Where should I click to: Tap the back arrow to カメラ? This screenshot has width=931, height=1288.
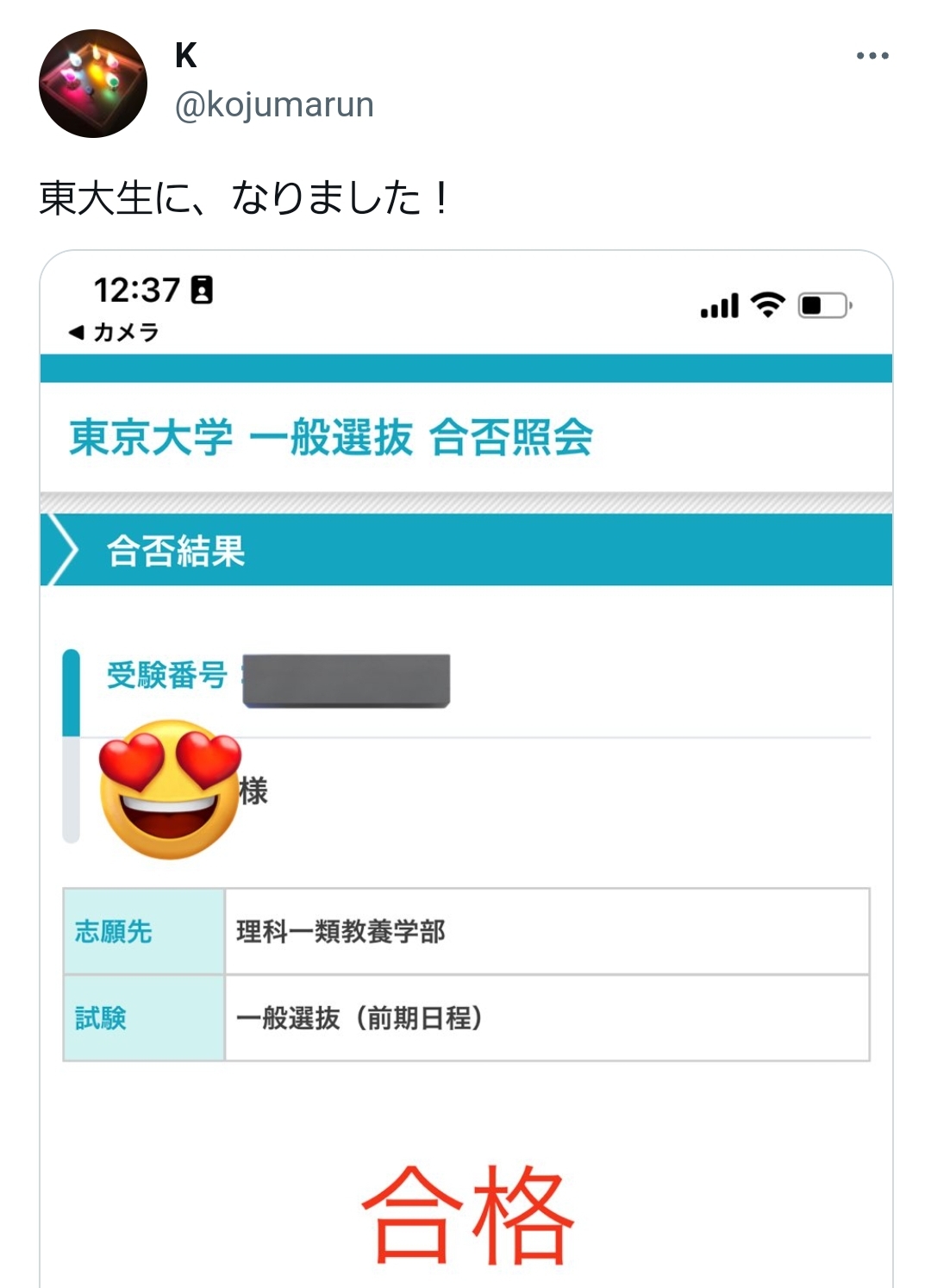[x=78, y=332]
